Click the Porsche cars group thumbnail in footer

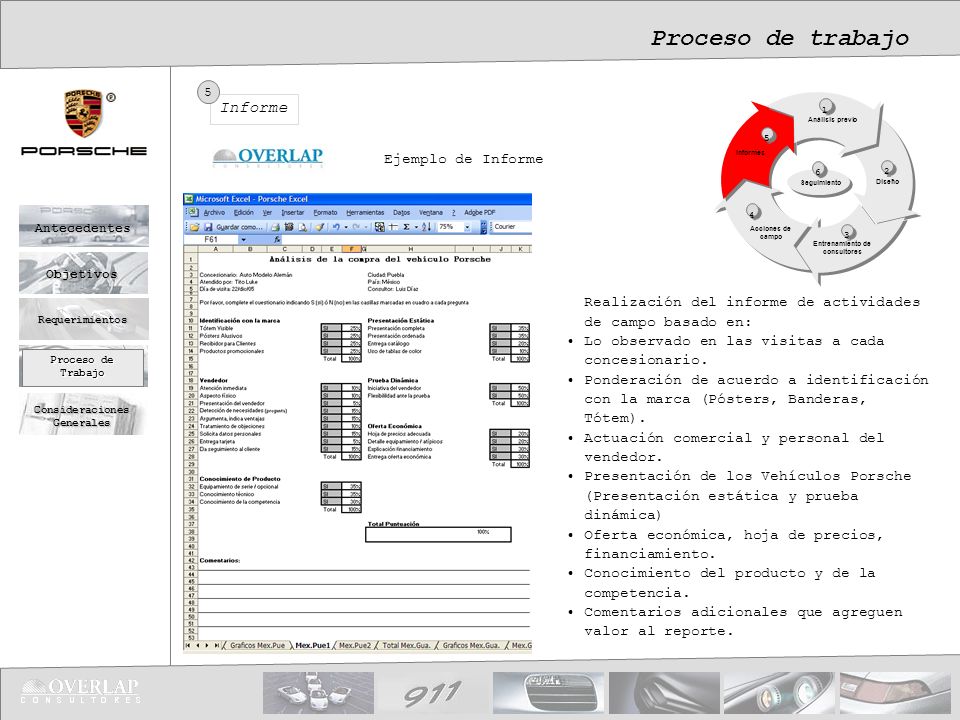coord(318,694)
